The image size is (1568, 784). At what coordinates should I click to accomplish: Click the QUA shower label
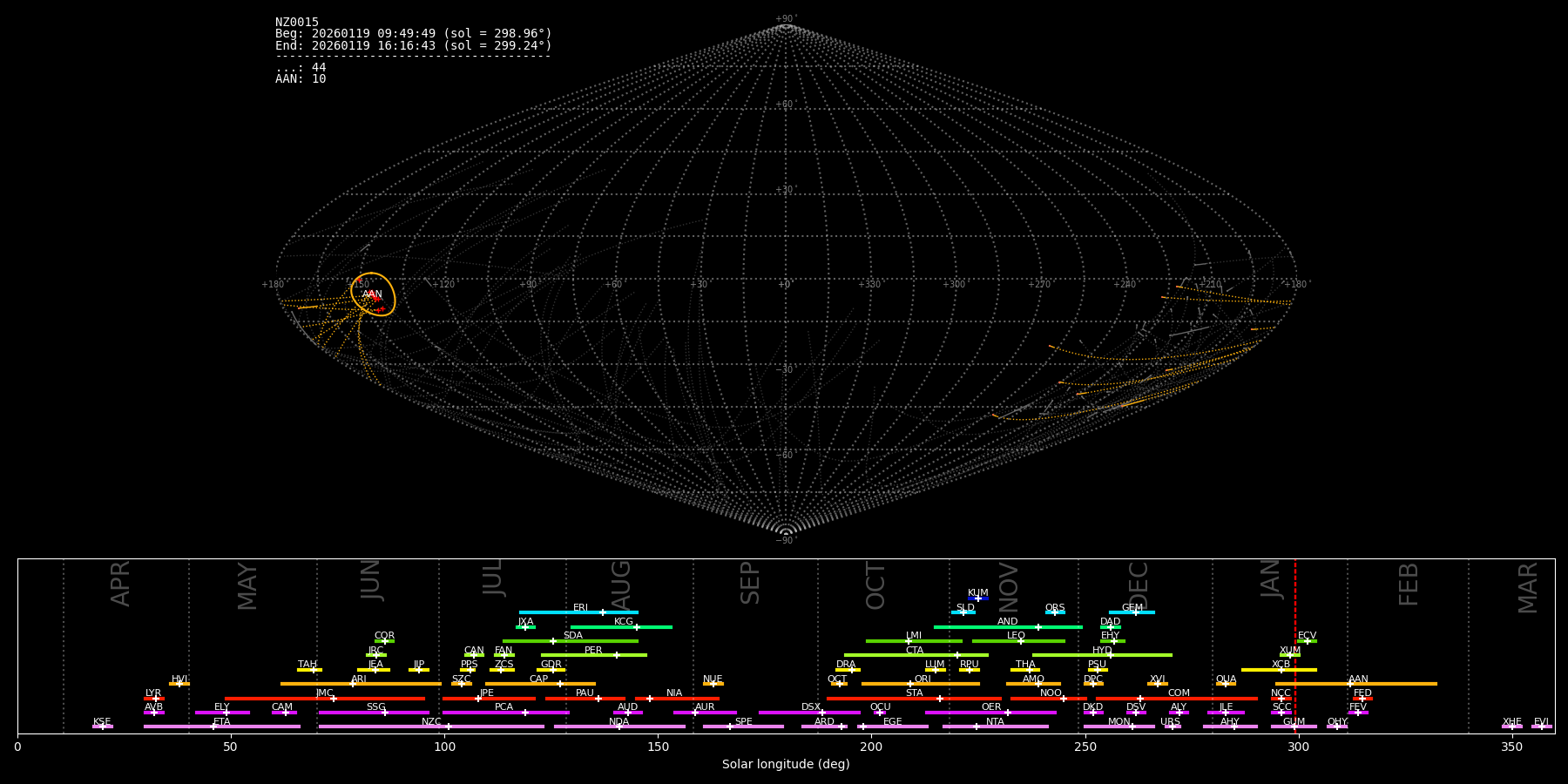click(x=1227, y=679)
